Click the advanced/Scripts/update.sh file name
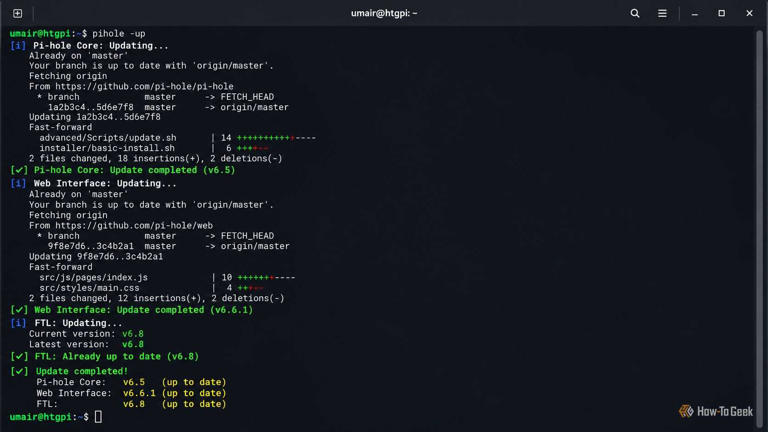The image size is (768, 432). (x=108, y=138)
